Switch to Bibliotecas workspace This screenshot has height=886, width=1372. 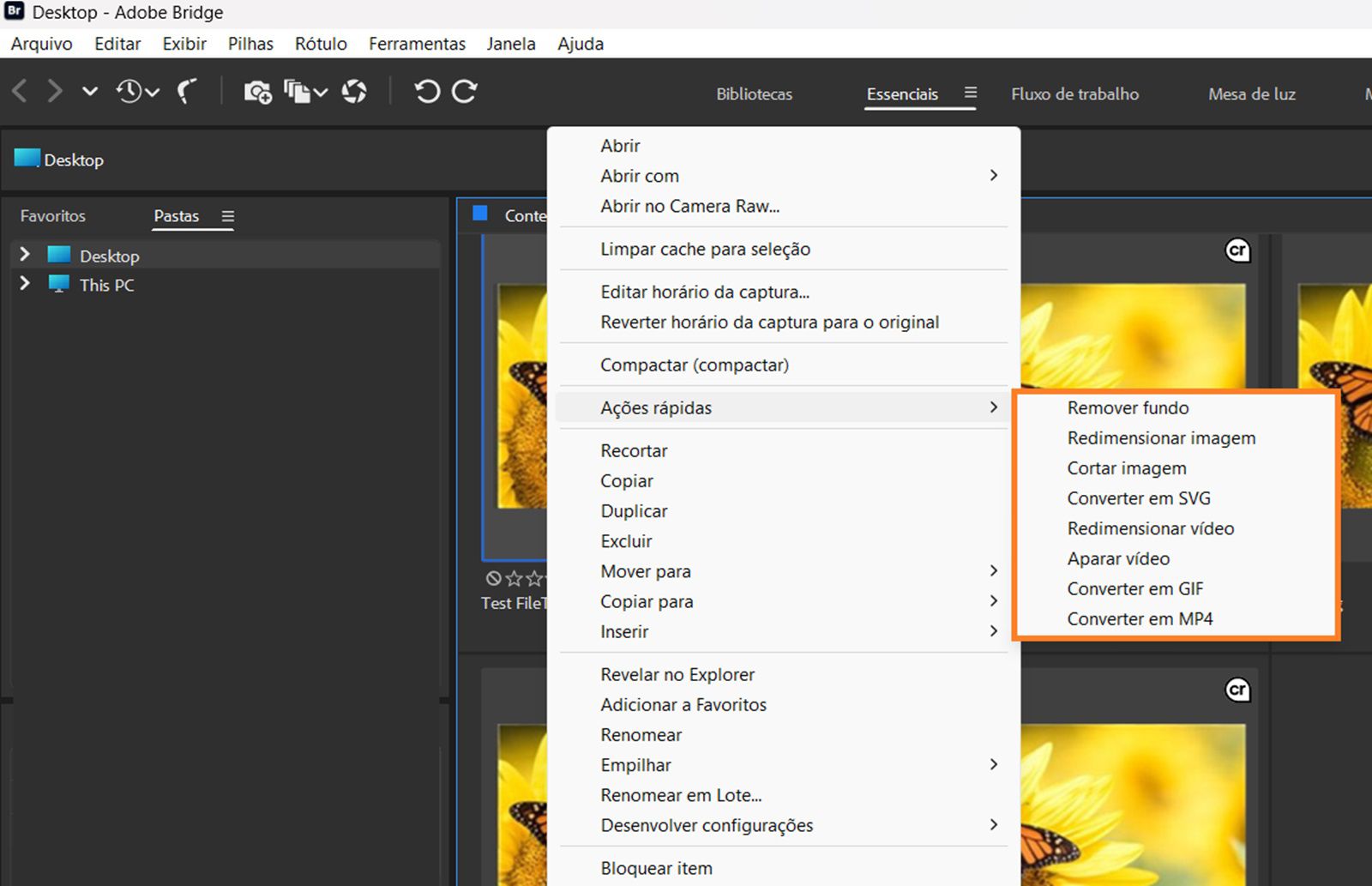tap(755, 94)
